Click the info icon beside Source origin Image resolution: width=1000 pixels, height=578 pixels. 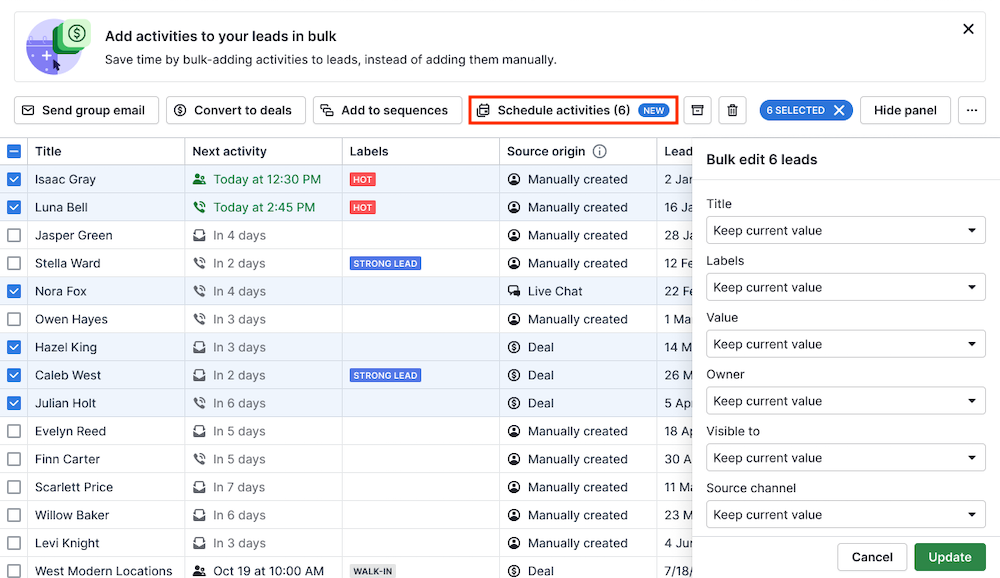(600, 152)
